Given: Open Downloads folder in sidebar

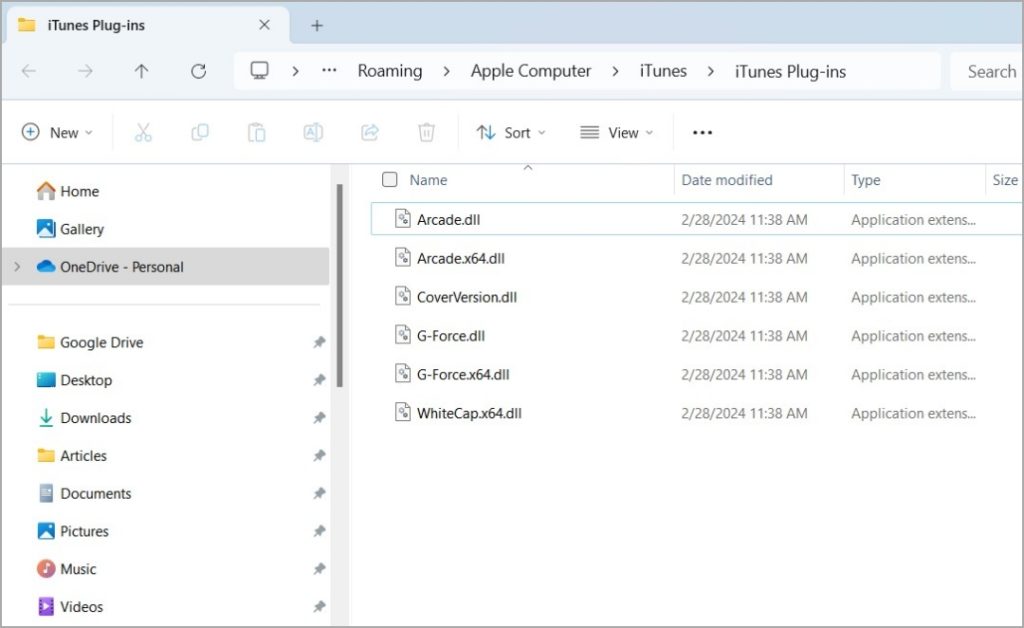Looking at the screenshot, I should click(95, 418).
